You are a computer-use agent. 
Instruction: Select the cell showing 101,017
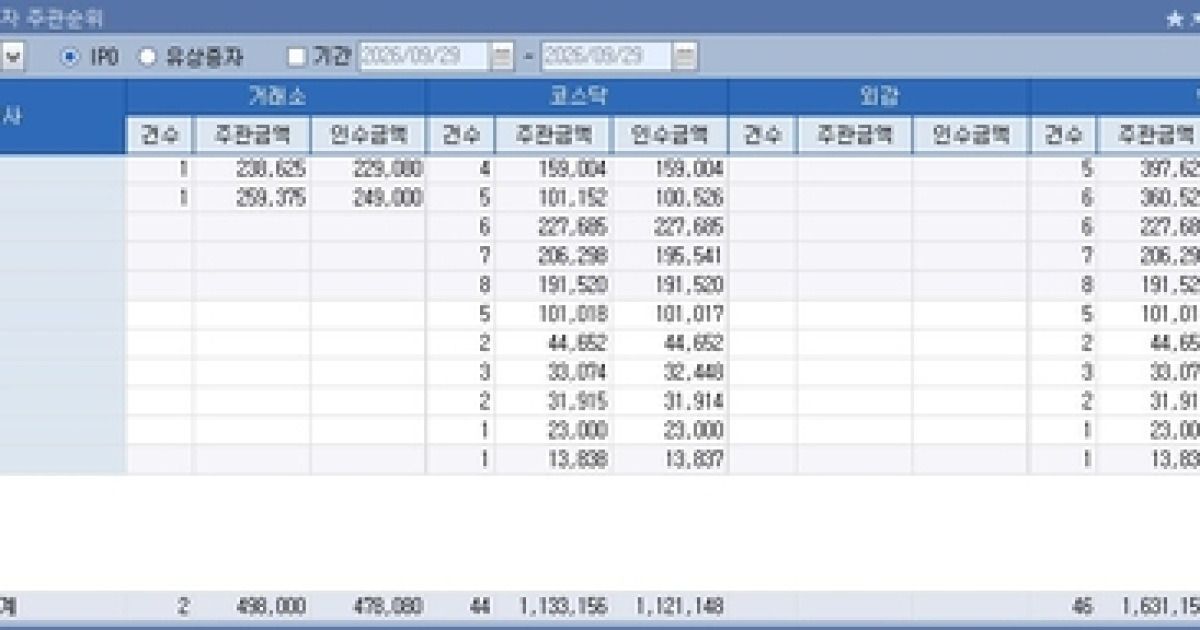coord(670,315)
